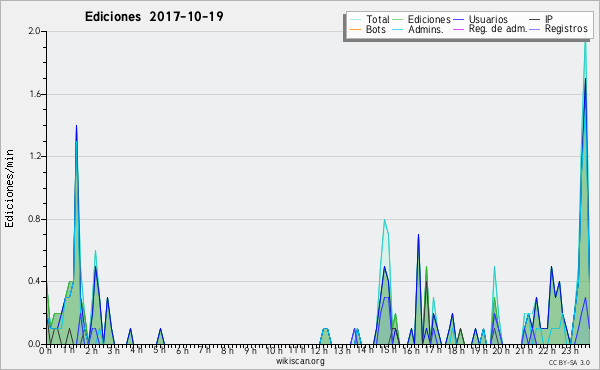The width and height of the screenshot is (600, 370).
Task: Click the chart title Ediciones 2017-10-19
Action: [154, 16]
